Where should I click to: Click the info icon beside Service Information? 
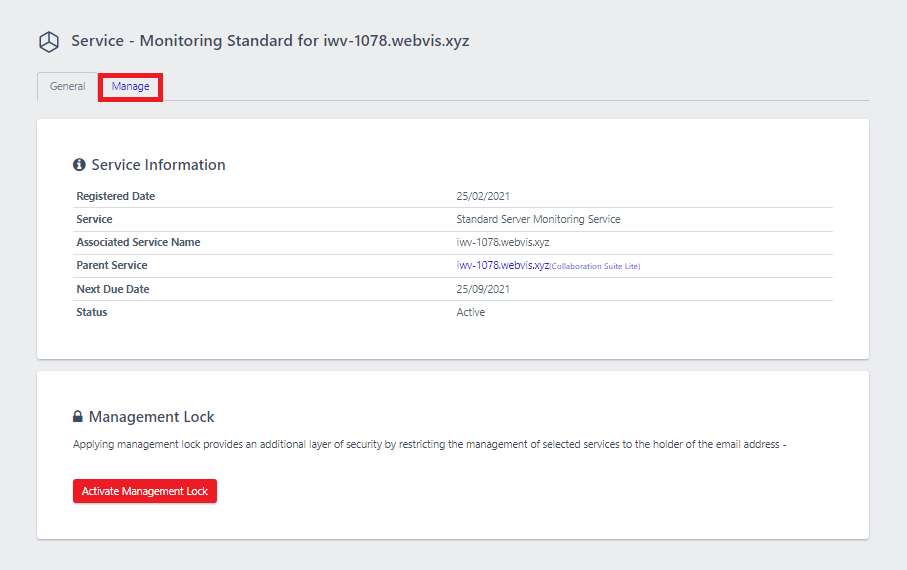coord(79,165)
